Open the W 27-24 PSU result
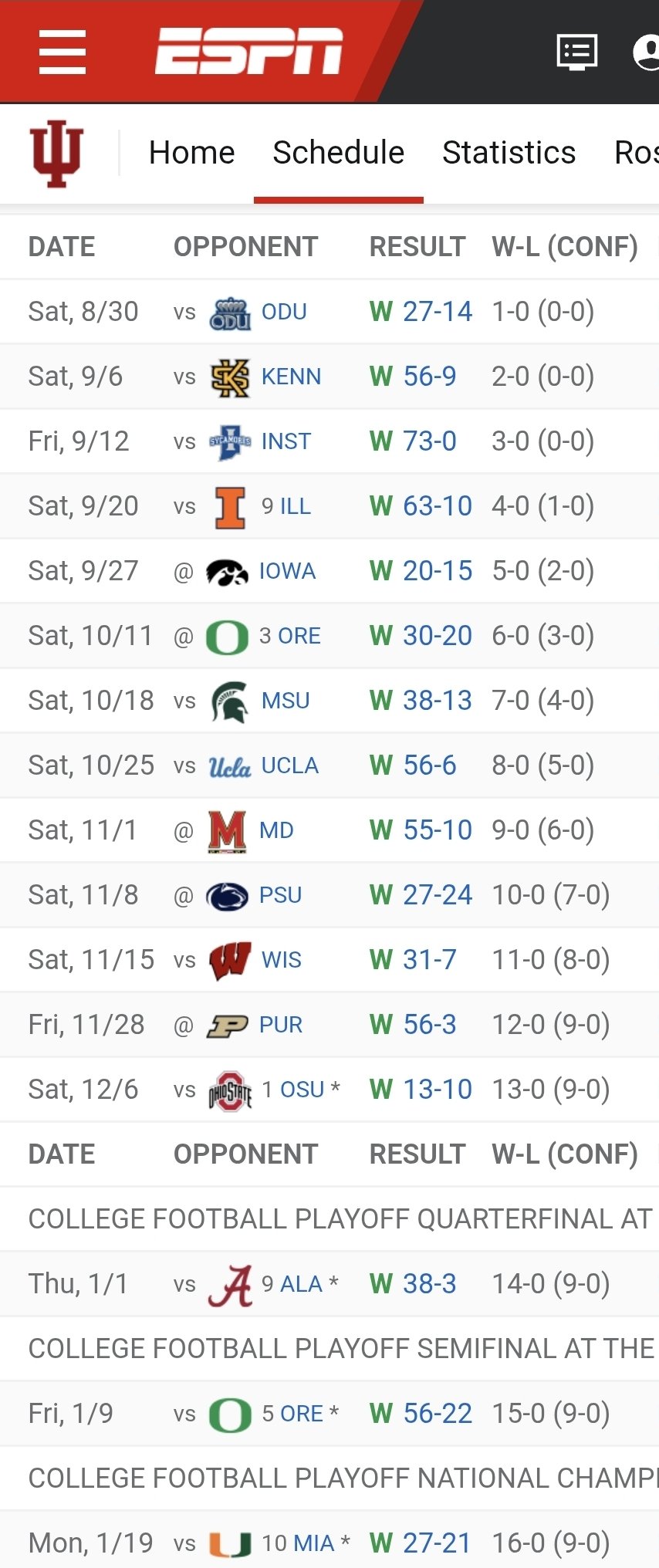Viewport: 659px width, 1568px height. point(421,895)
